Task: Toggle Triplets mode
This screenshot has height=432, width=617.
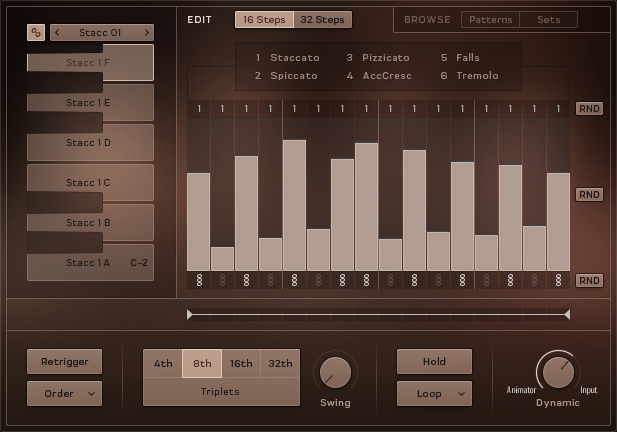Action: [x=221, y=392]
